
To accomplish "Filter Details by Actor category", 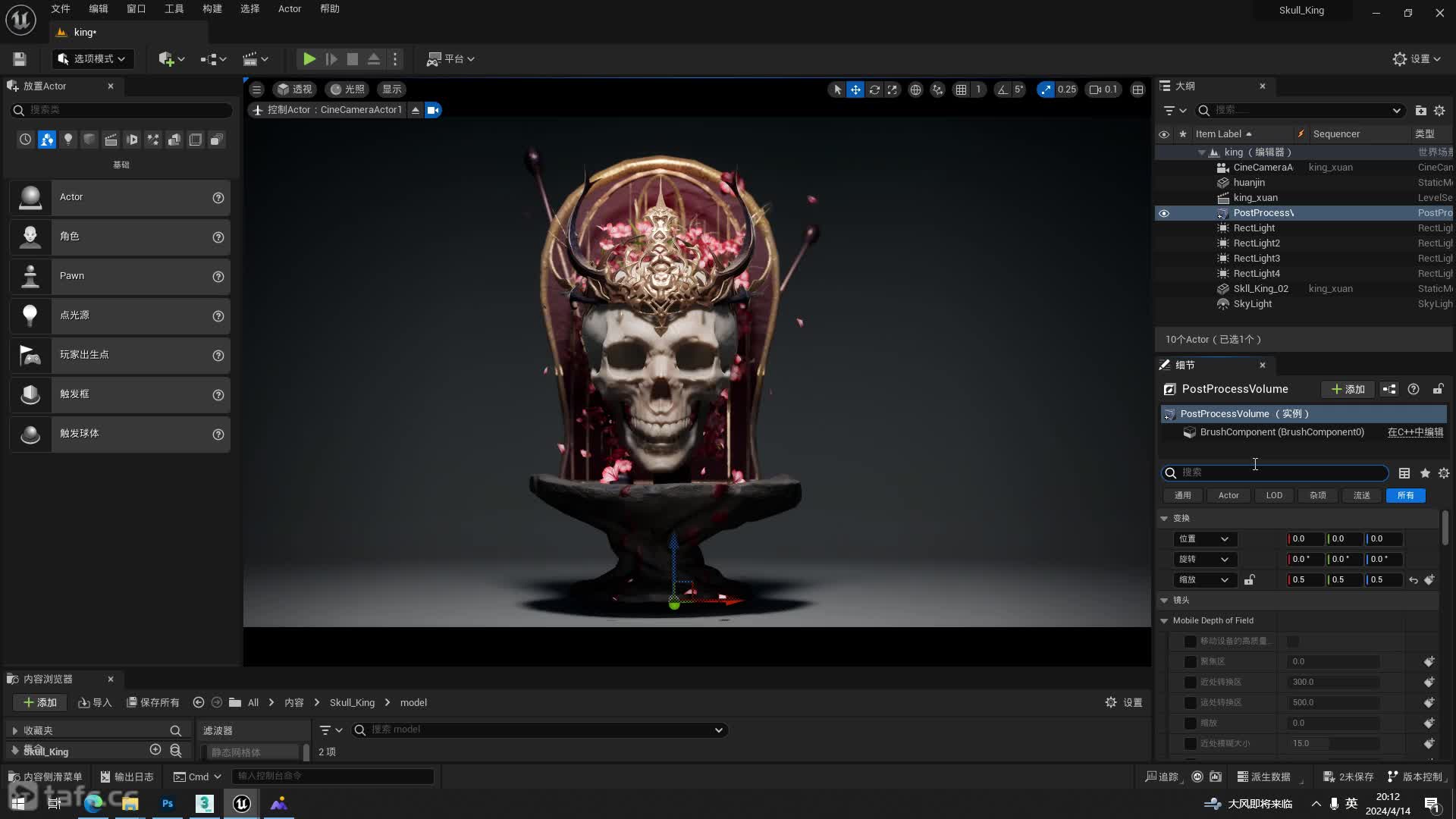I will [x=1228, y=496].
